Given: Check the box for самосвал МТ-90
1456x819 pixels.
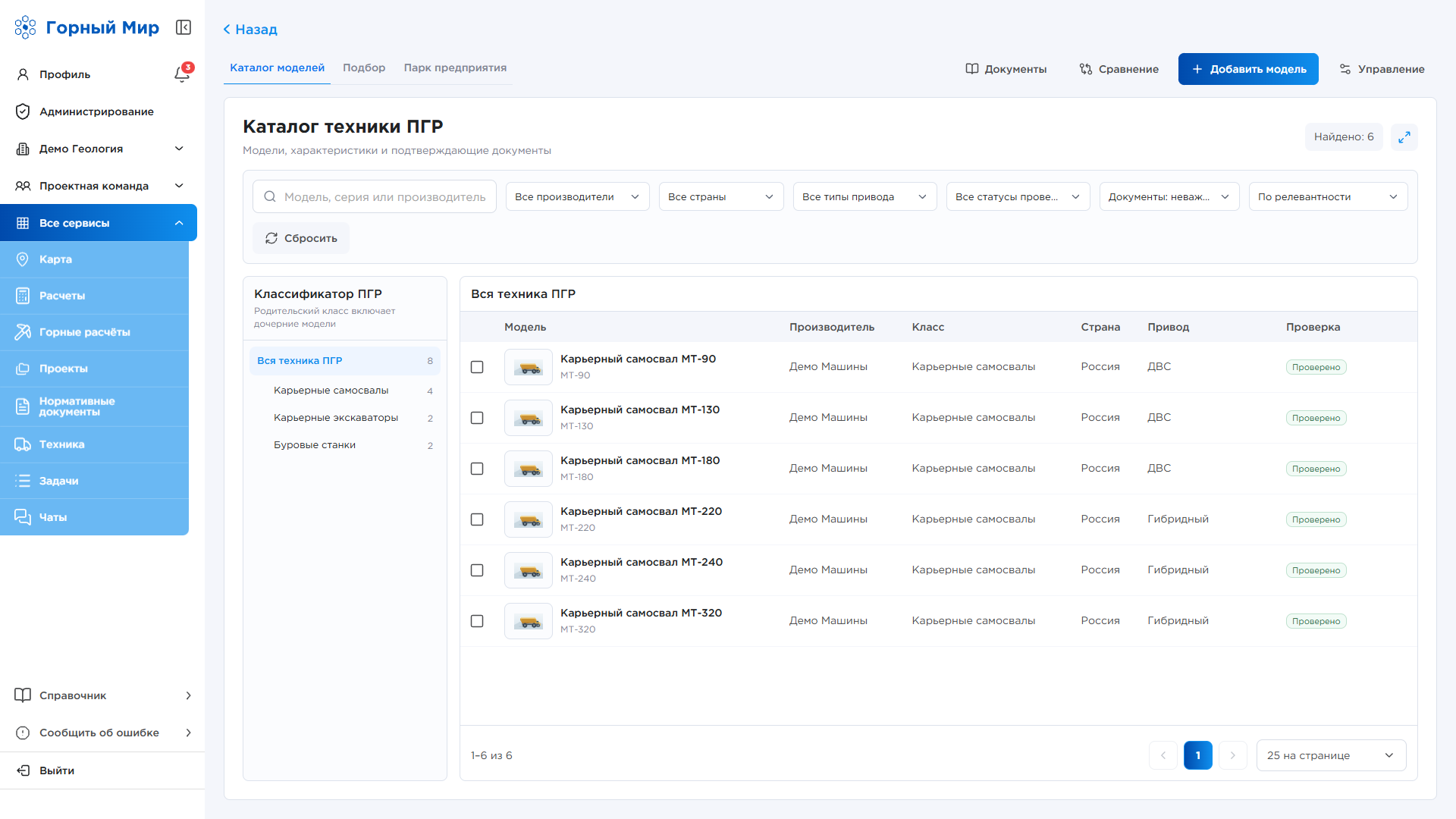Looking at the screenshot, I should point(477,367).
